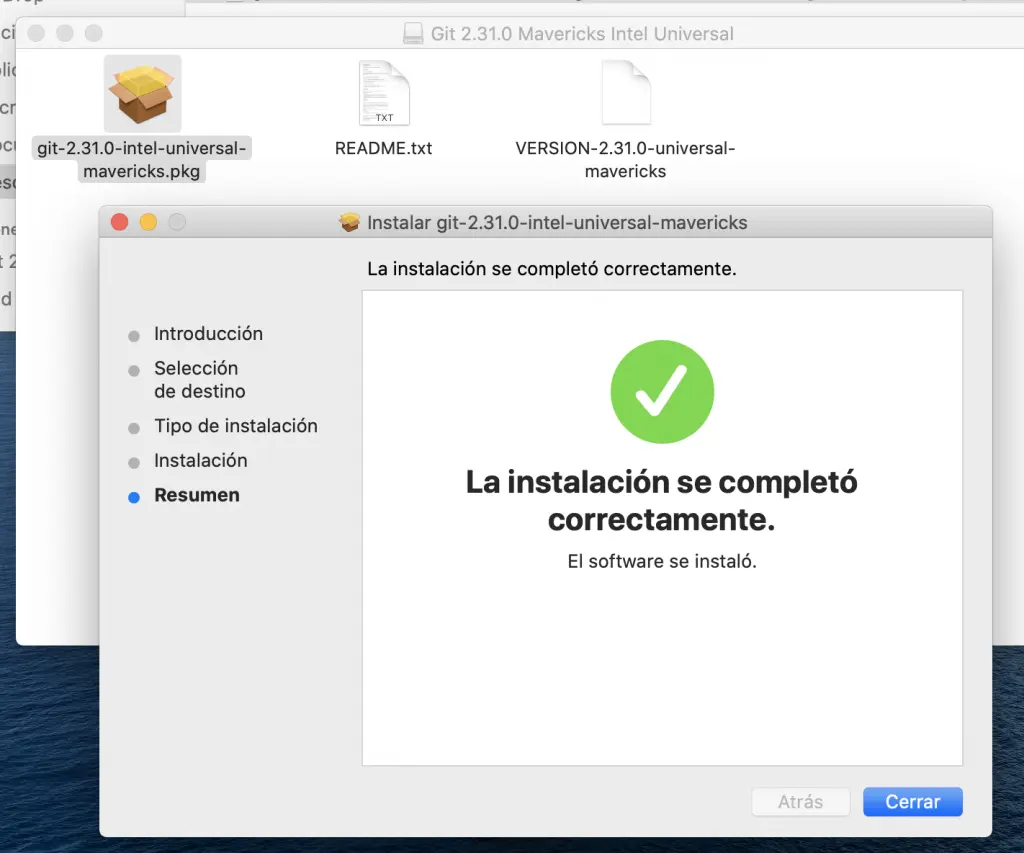Click the Atrás button
Screen dimensions: 1024x853
pyautogui.click(x=801, y=801)
